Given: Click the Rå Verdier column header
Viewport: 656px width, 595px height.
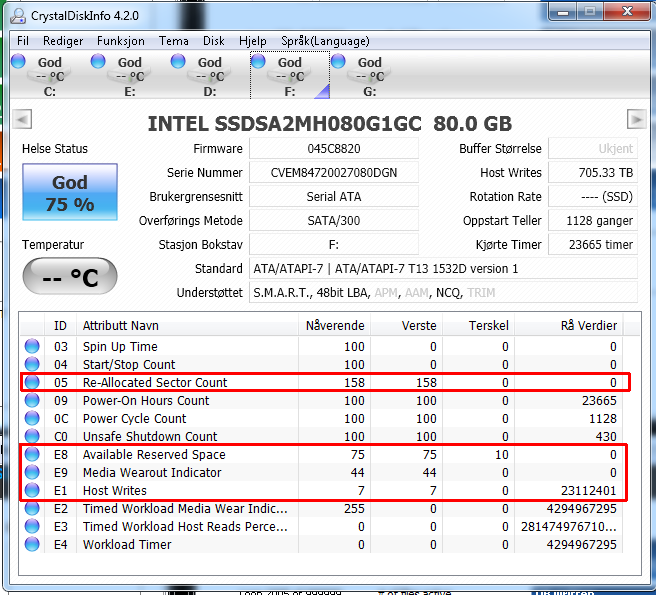Looking at the screenshot, I should point(569,326).
